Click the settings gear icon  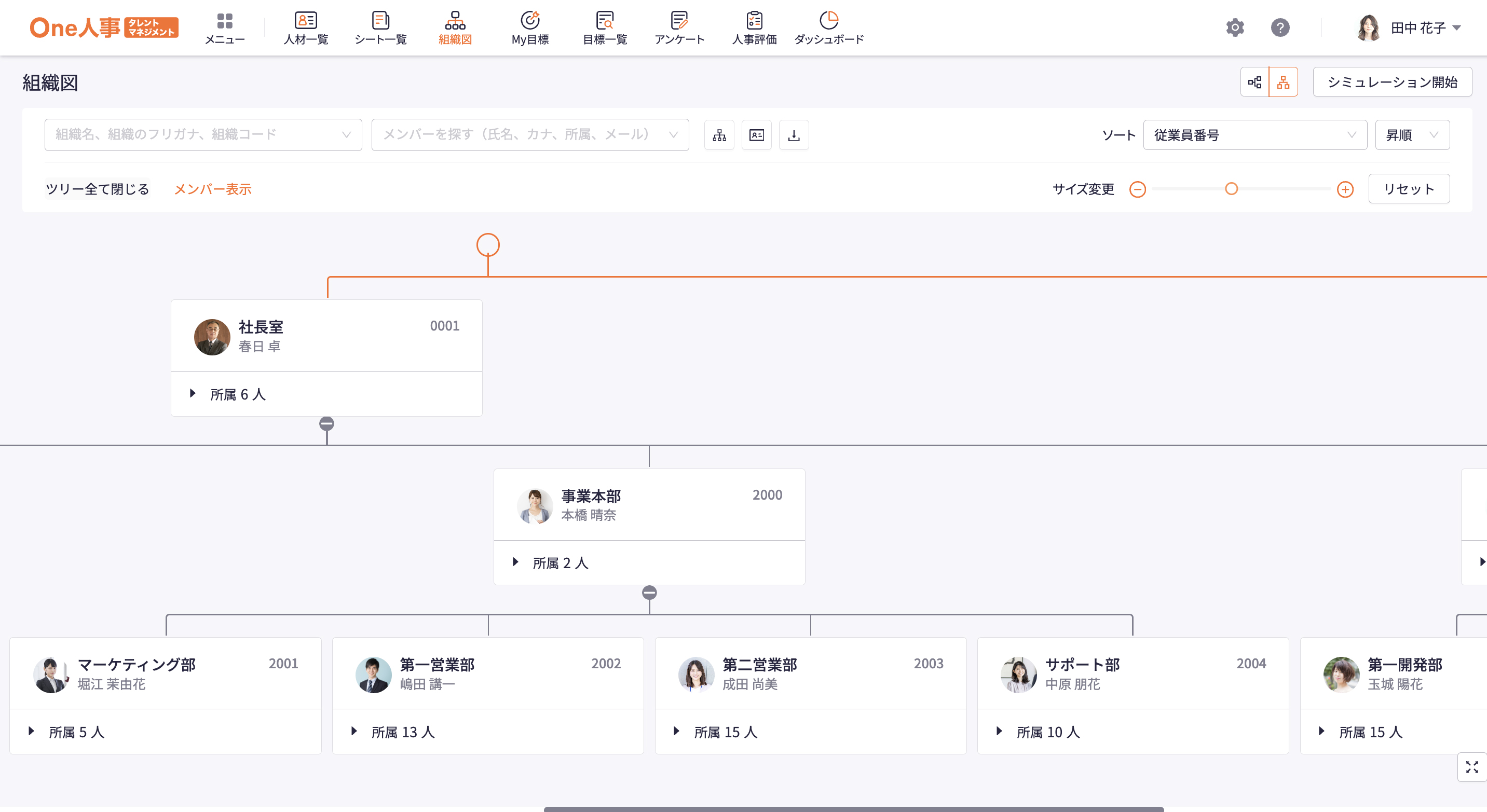(x=1234, y=27)
